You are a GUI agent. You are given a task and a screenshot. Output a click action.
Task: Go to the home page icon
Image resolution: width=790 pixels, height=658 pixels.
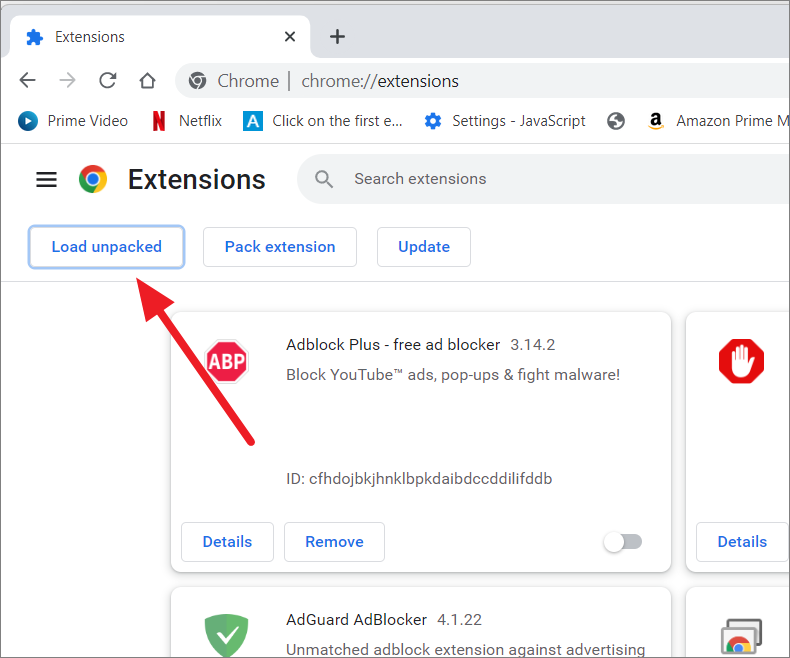tap(147, 81)
